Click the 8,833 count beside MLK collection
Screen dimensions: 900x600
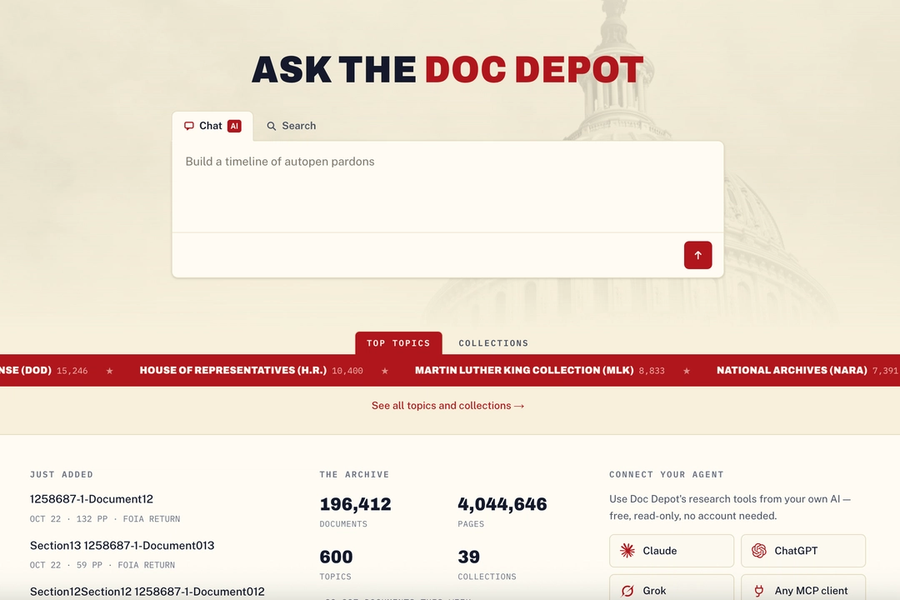[651, 371]
